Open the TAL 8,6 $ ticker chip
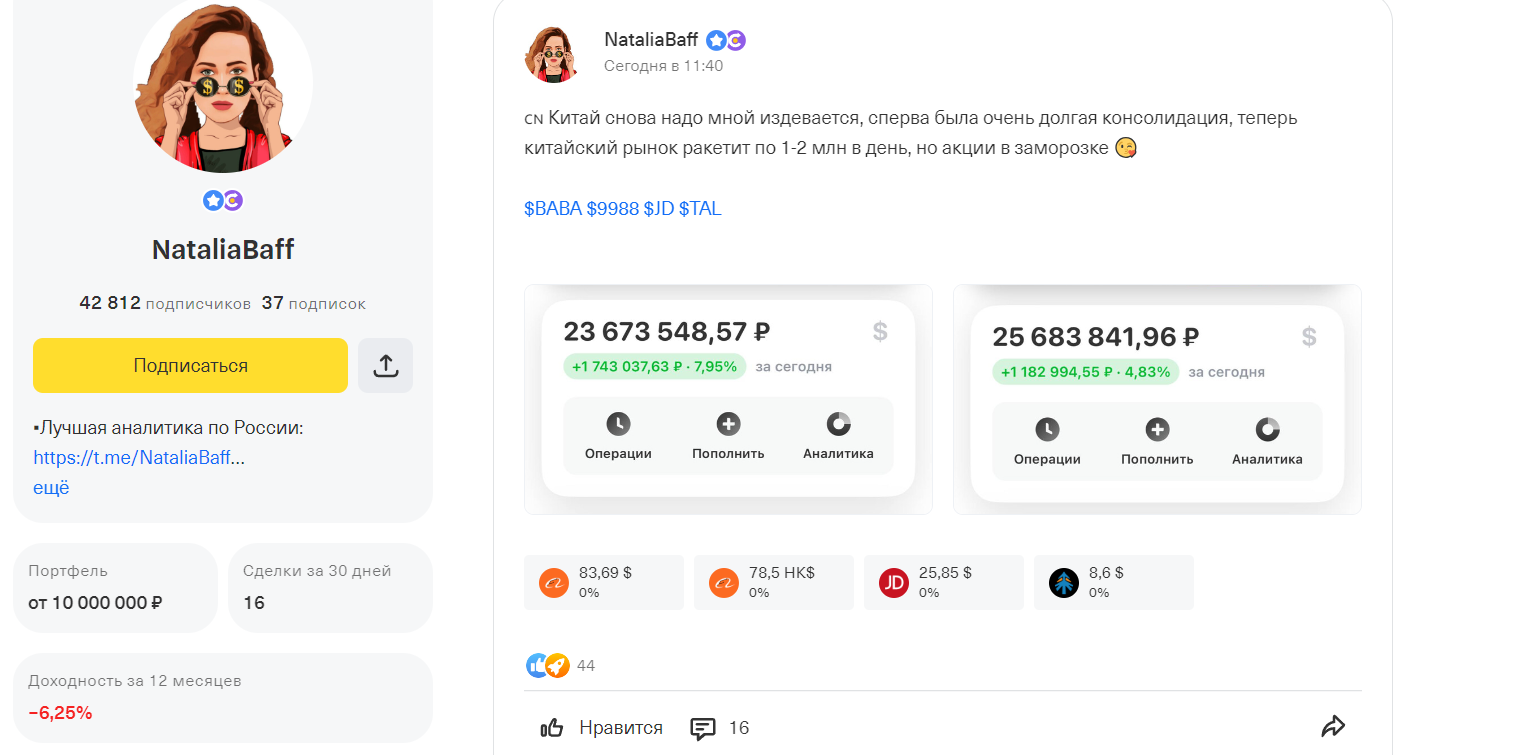This screenshot has width=1514, height=755. [1114, 582]
